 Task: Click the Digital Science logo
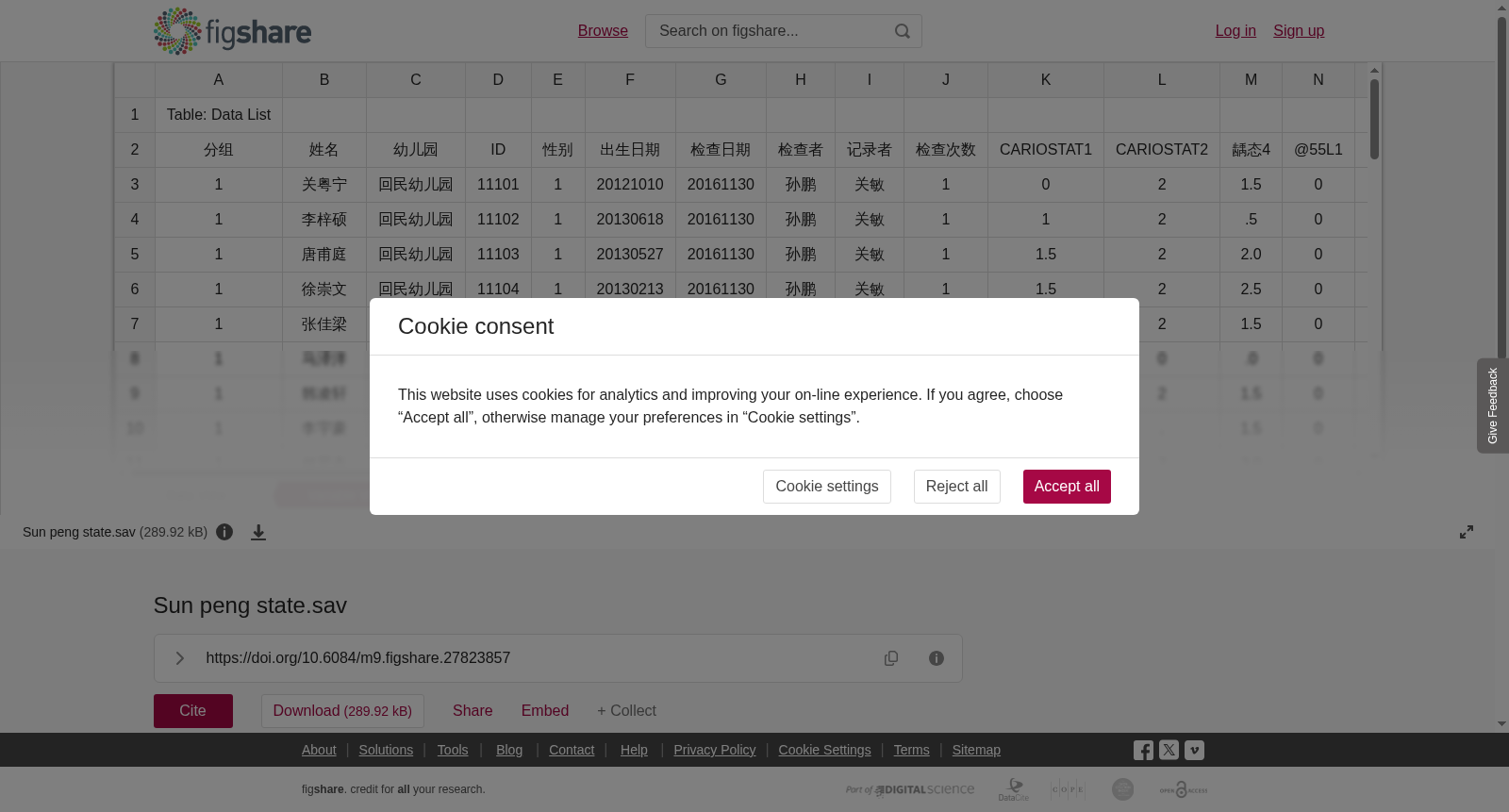[910, 789]
